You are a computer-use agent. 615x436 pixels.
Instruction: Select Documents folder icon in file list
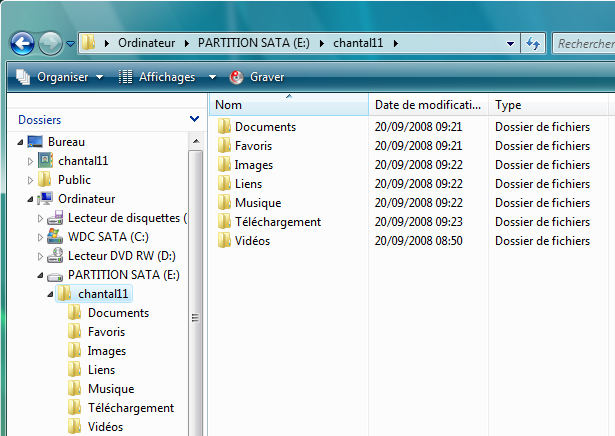tap(224, 126)
